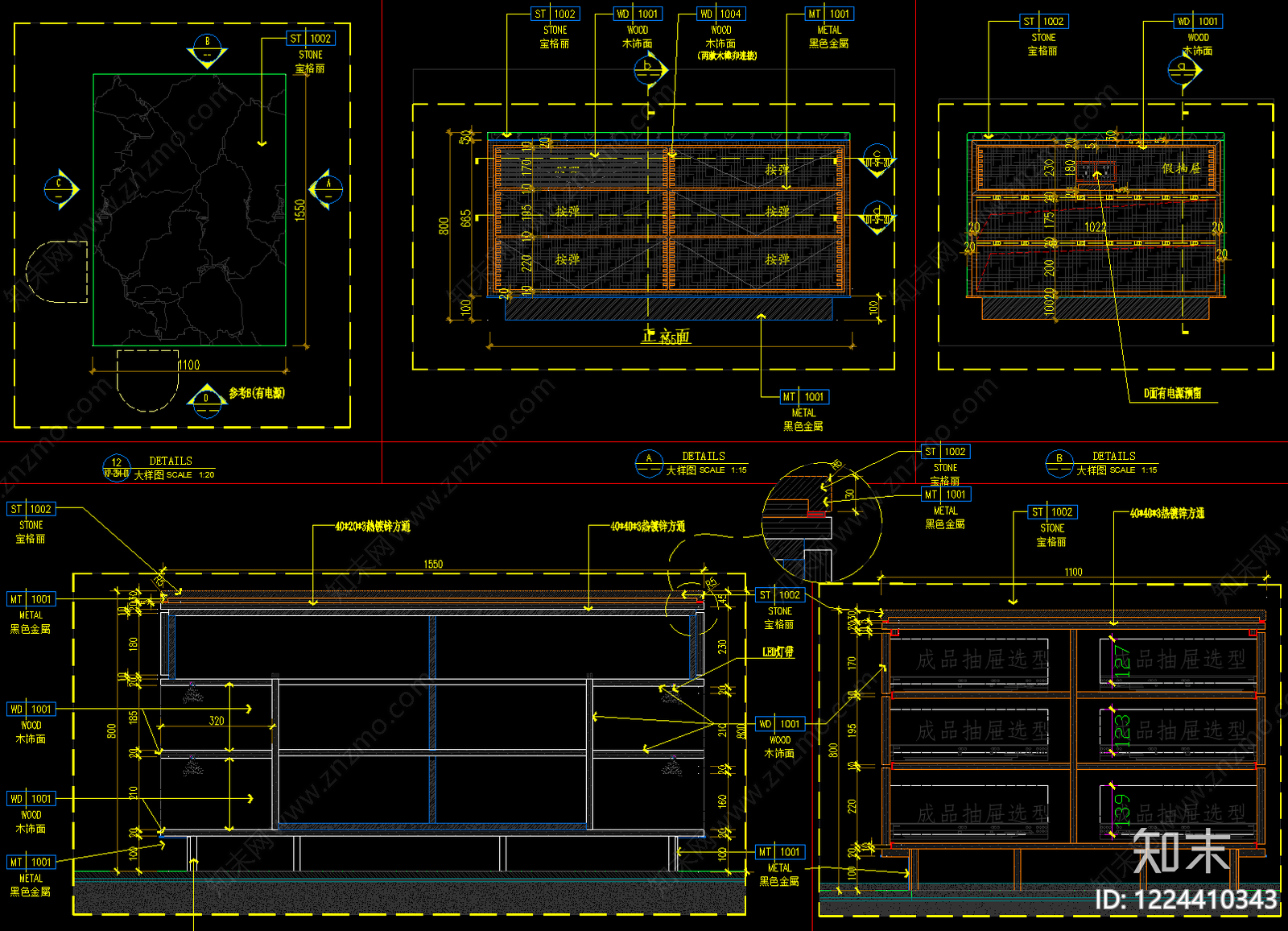Select the detail number 12 title bubble
Image resolution: width=1288 pixels, height=931 pixels.
click(117, 468)
